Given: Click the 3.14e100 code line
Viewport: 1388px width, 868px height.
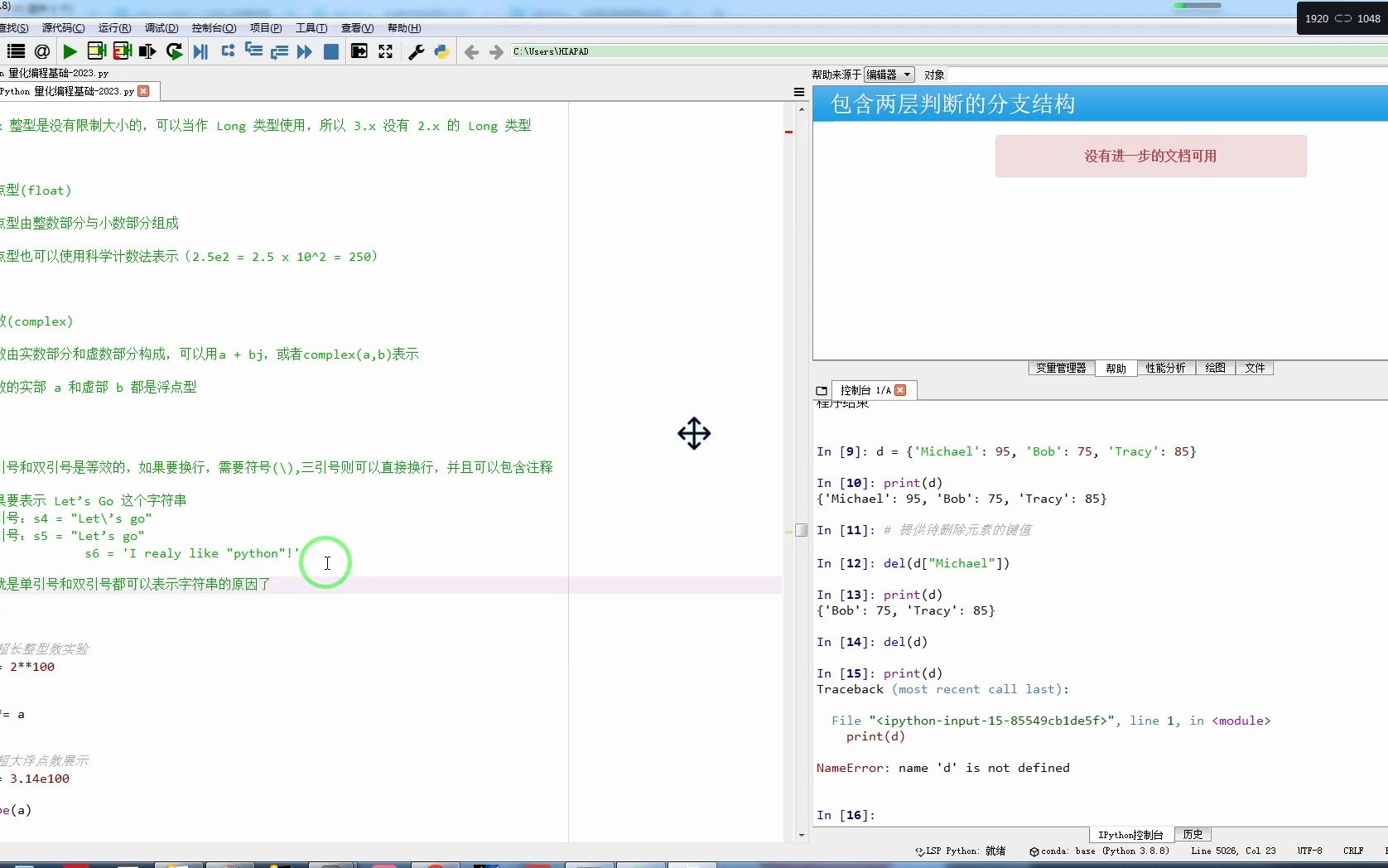Looking at the screenshot, I should tap(36, 779).
